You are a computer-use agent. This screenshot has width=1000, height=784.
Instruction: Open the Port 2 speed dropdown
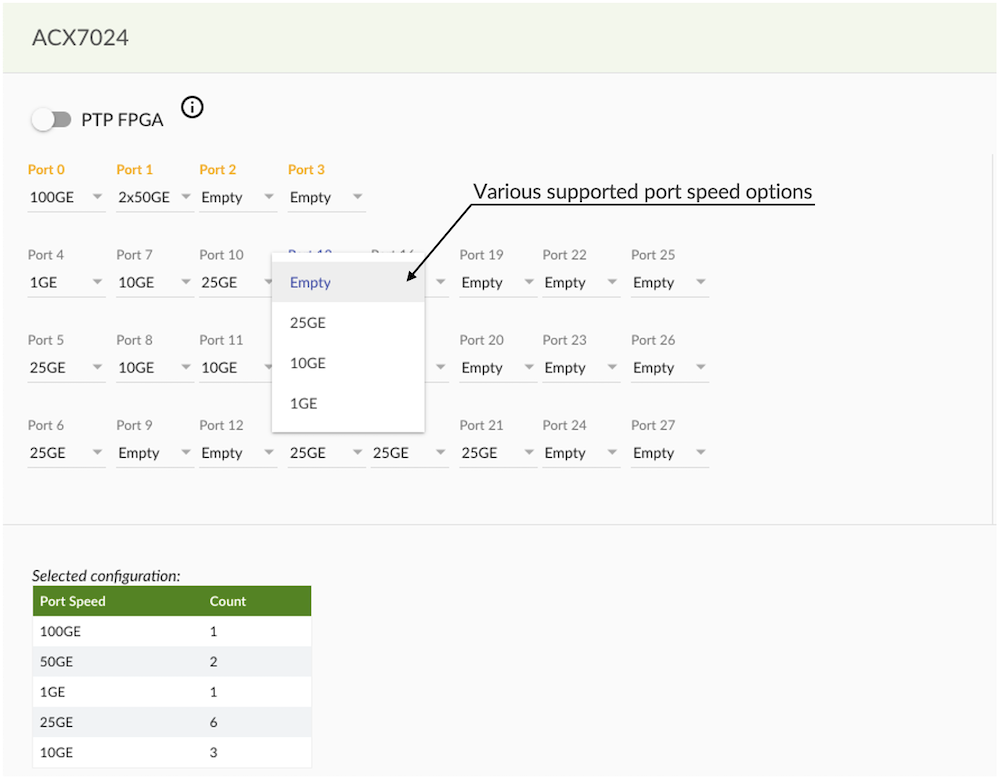click(237, 198)
